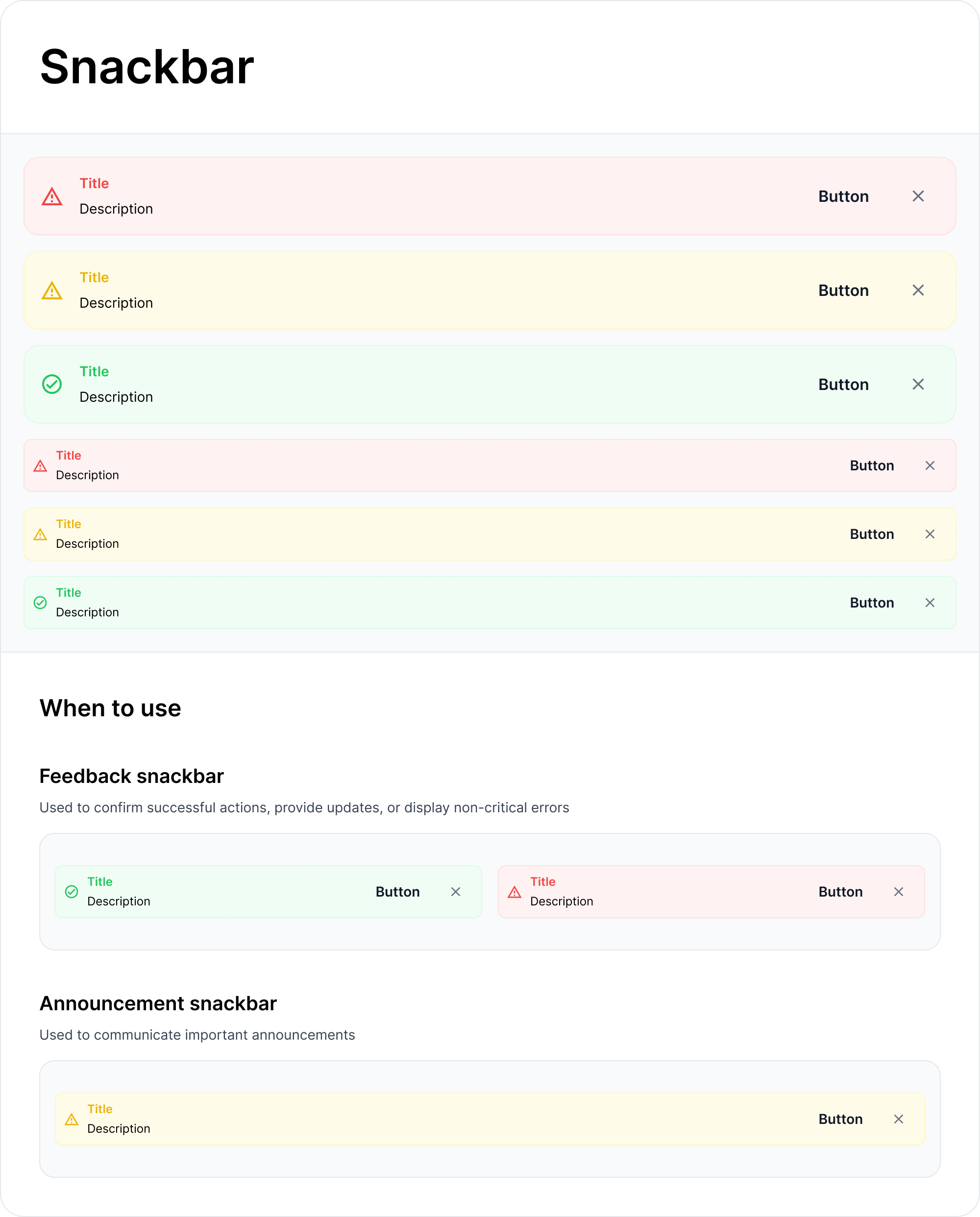Dismiss the Announcement example snackbar
This screenshot has width=980, height=1217.
point(898,1120)
